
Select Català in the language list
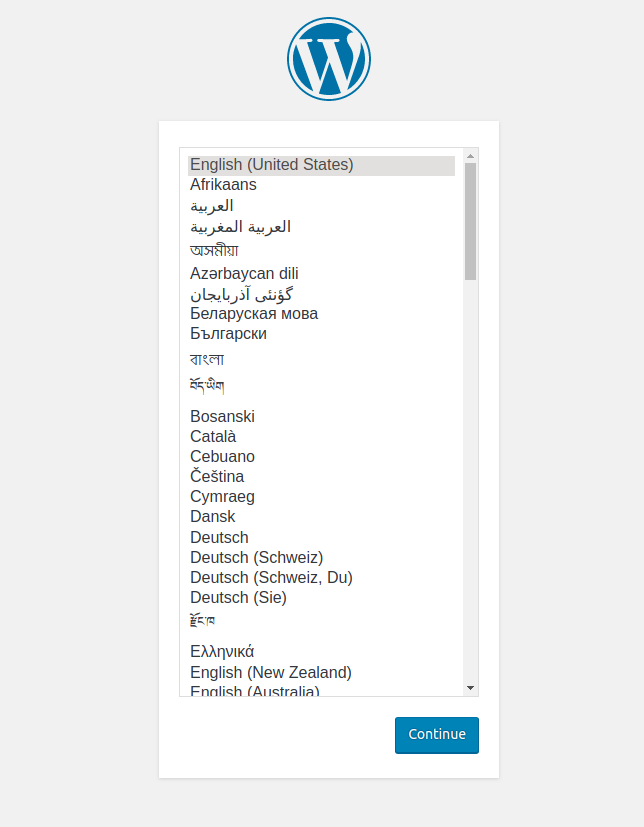[x=213, y=436]
